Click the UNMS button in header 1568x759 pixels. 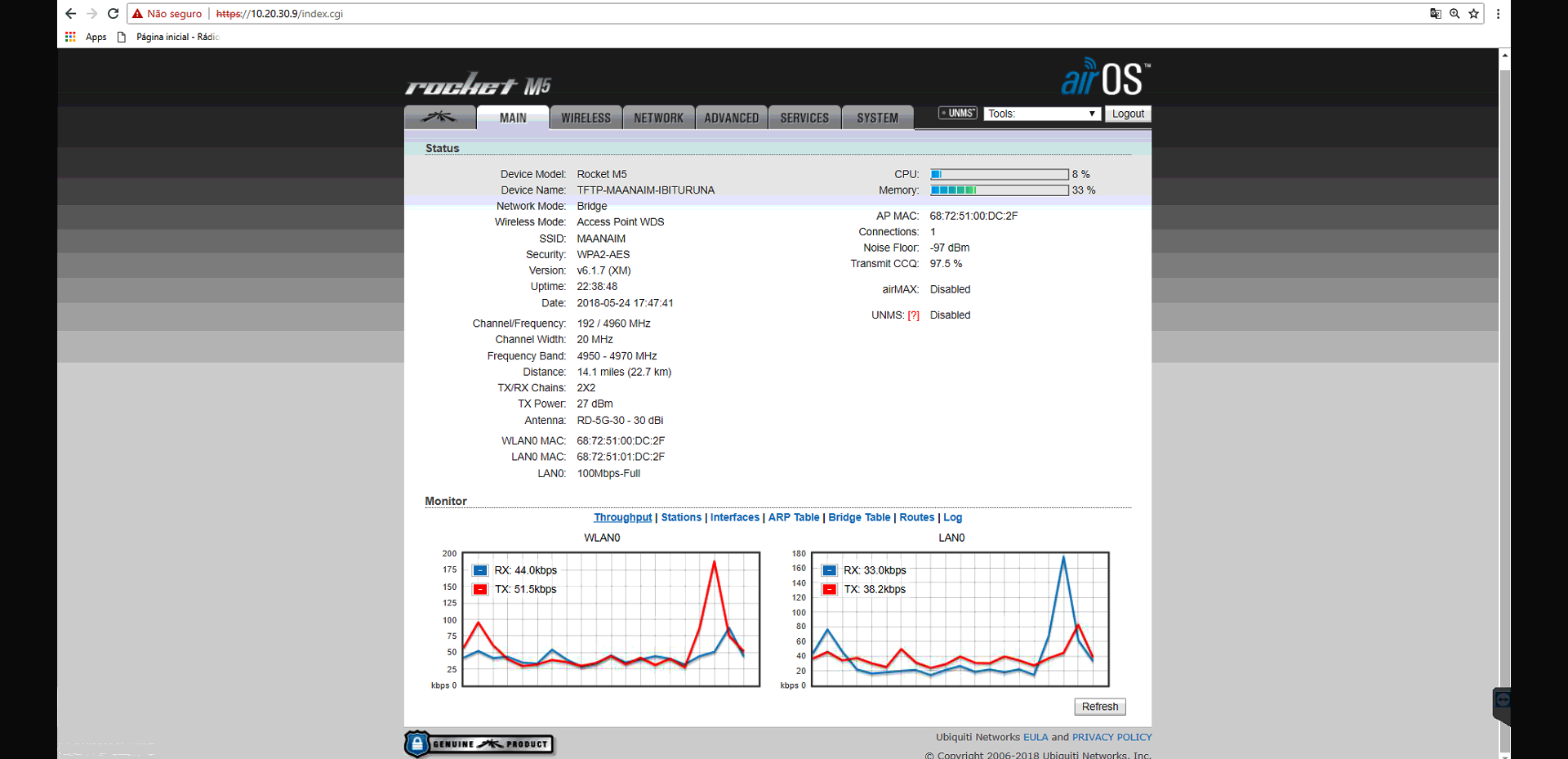click(958, 114)
